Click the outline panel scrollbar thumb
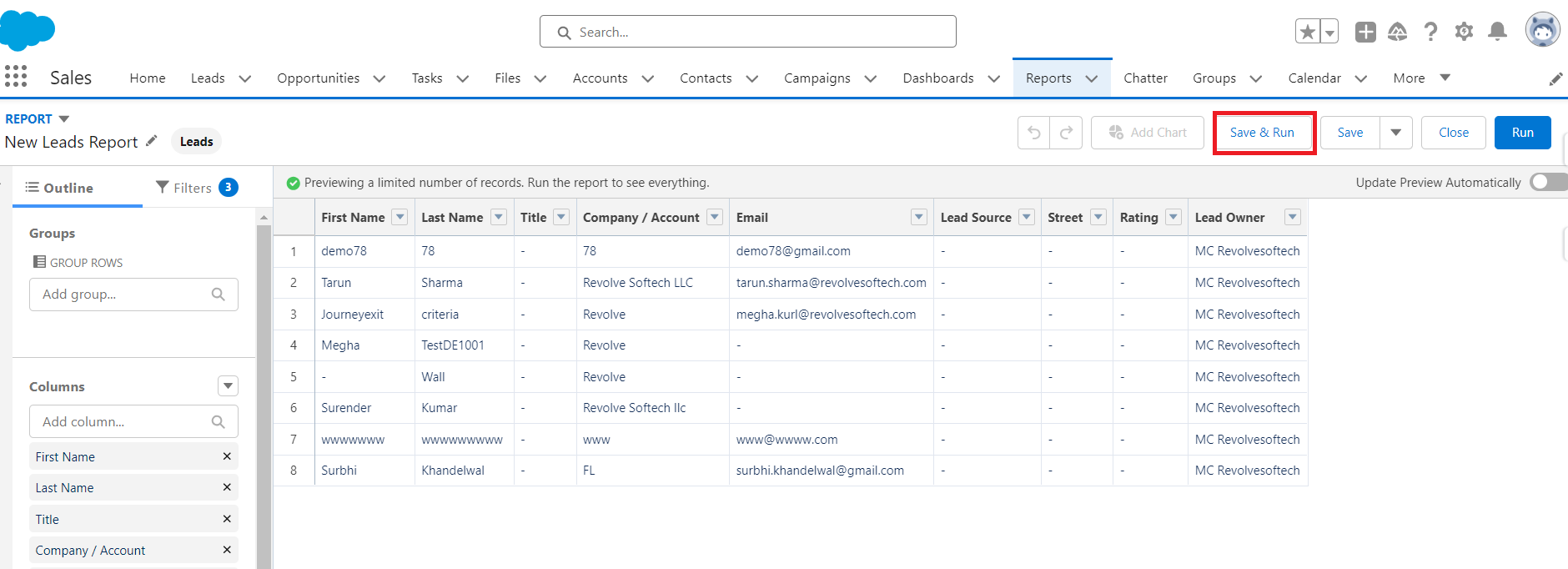 pyautogui.click(x=264, y=396)
